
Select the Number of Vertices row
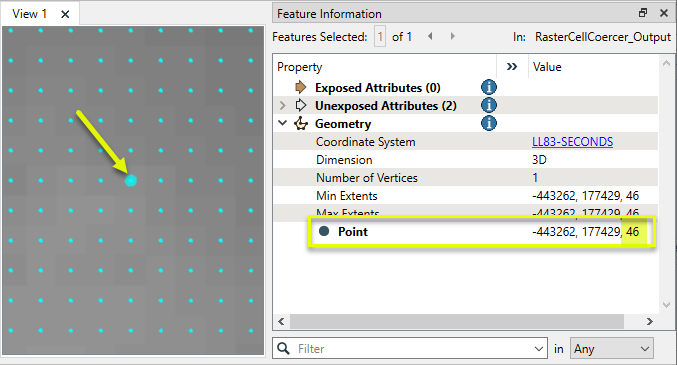(x=465, y=178)
